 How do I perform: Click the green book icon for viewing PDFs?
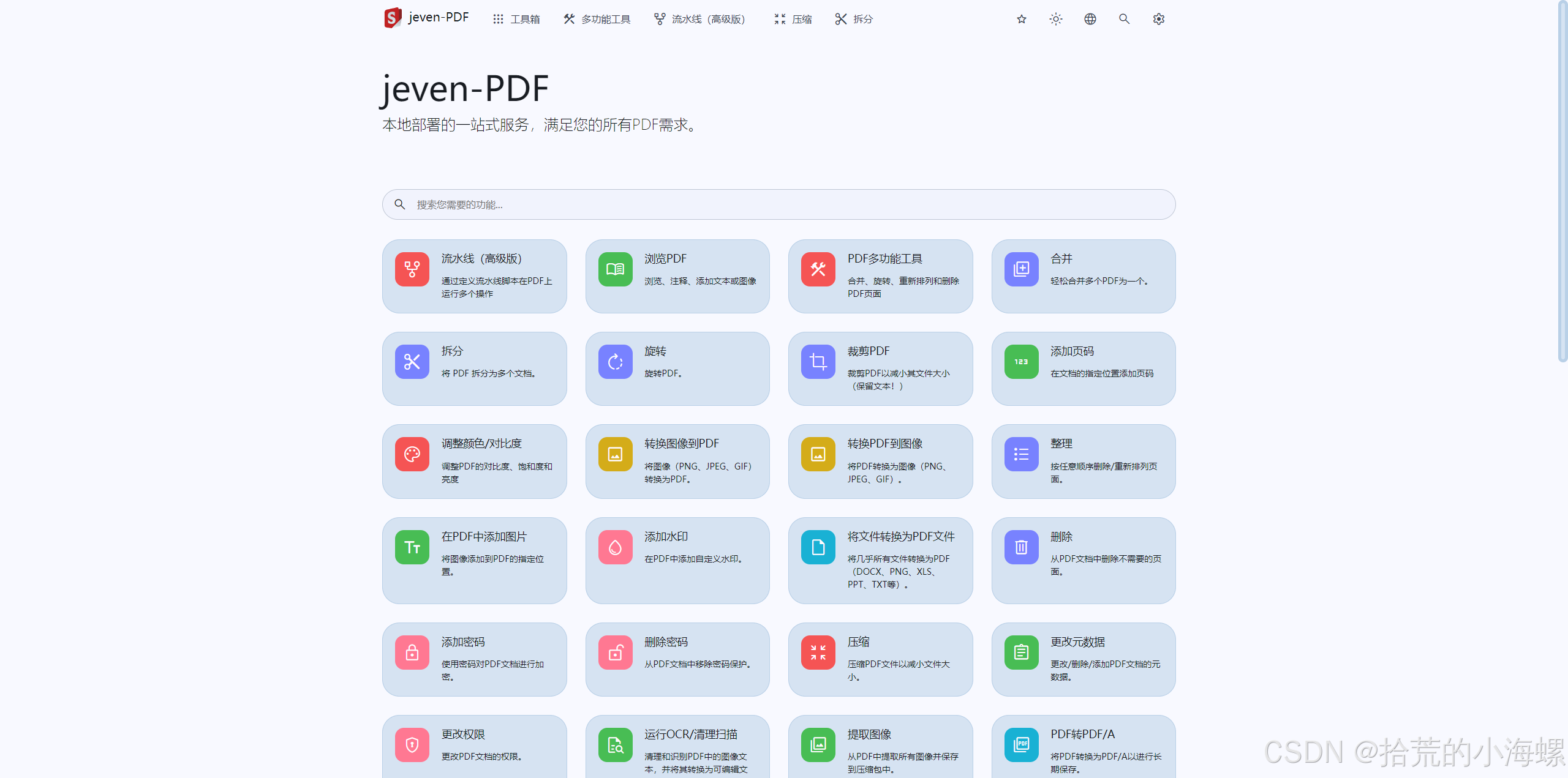click(x=615, y=269)
